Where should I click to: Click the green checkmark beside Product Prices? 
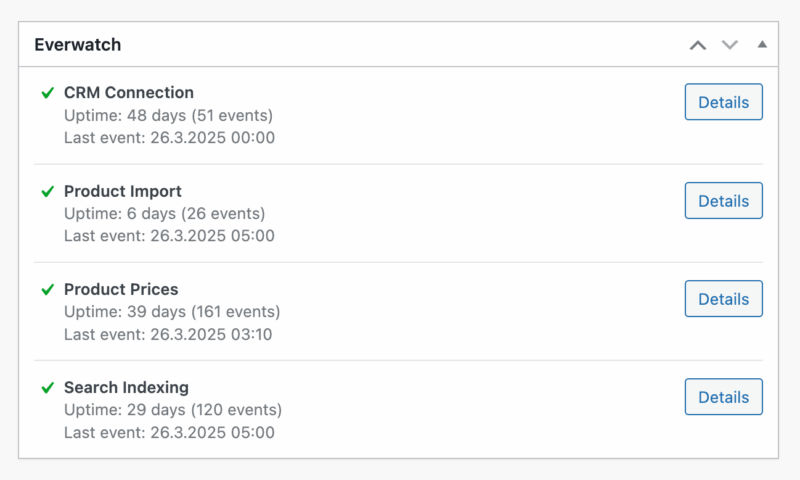pos(47,289)
